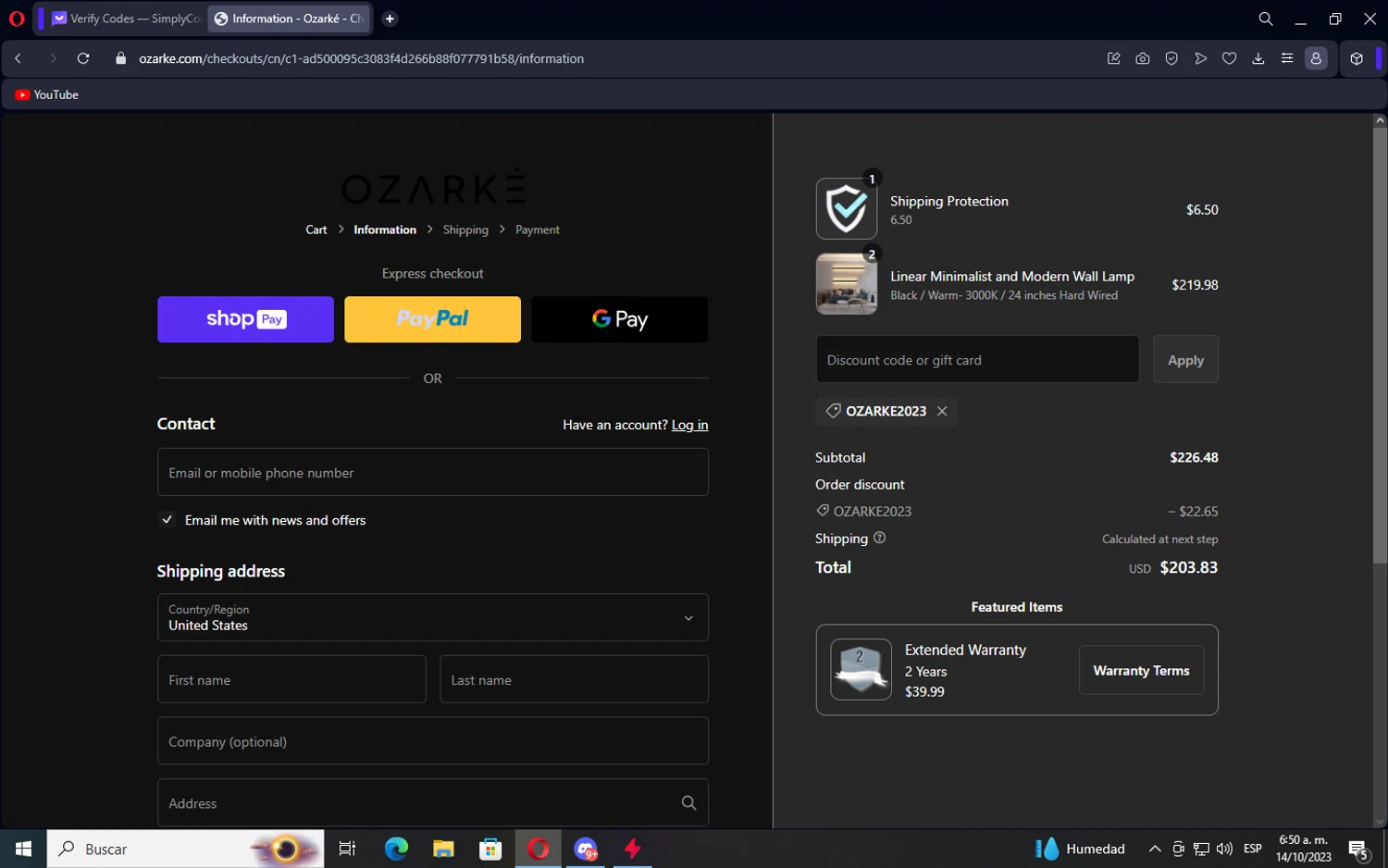This screenshot has height=868, width=1388.
Task: Apply the discount code
Action: pyautogui.click(x=1185, y=360)
